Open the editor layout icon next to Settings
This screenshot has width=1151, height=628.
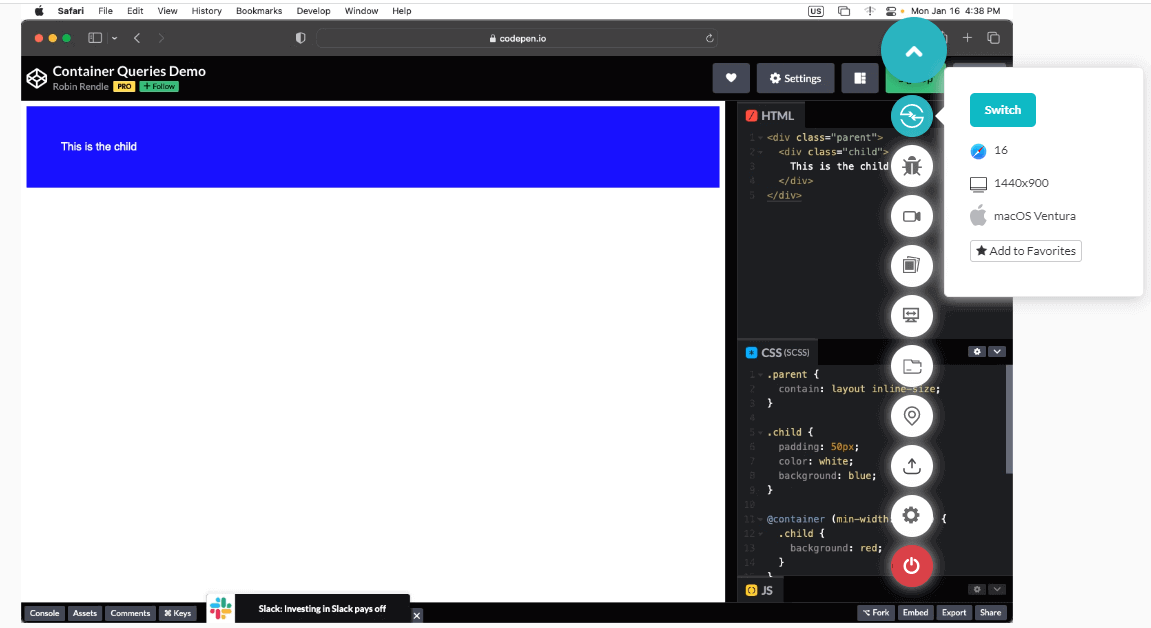tap(859, 78)
